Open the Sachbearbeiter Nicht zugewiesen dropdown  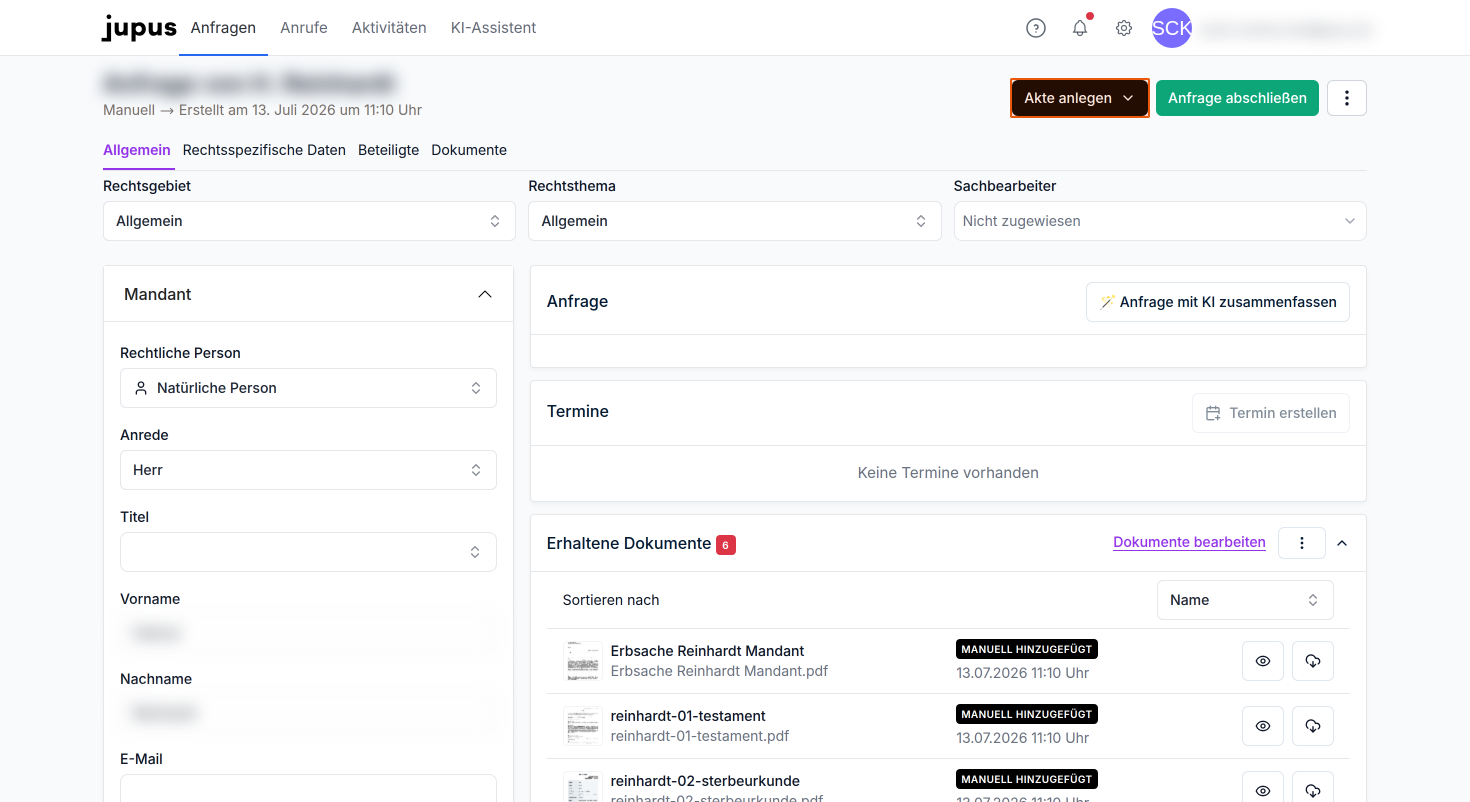[x=1160, y=221]
